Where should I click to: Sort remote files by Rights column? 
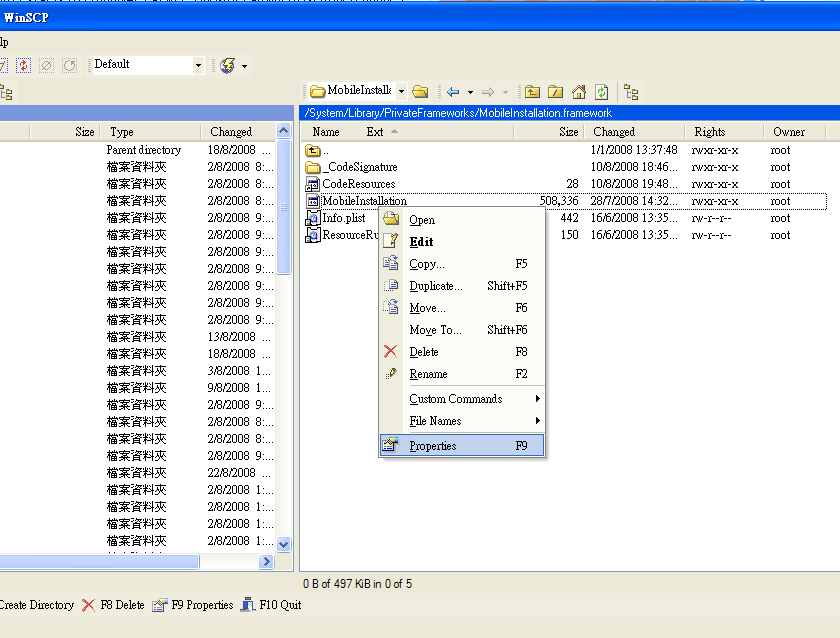[x=709, y=132]
